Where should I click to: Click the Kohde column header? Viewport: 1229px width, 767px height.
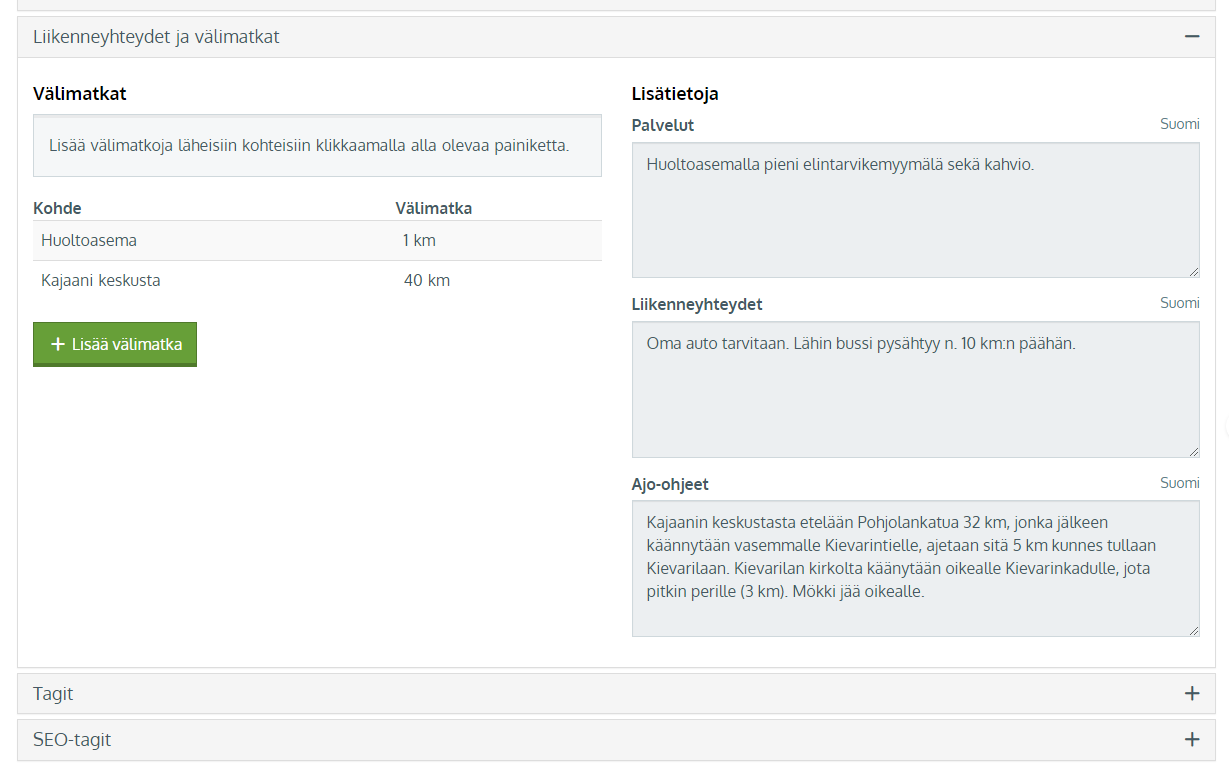(57, 208)
